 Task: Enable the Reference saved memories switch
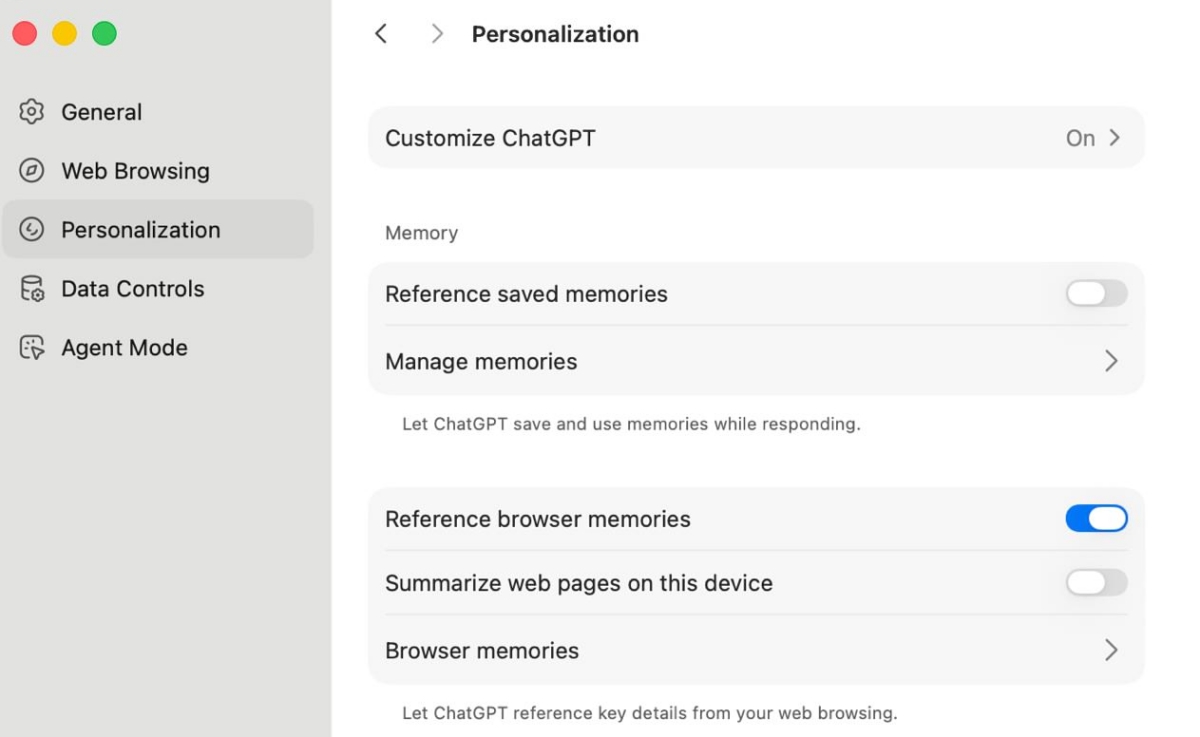coord(1096,293)
